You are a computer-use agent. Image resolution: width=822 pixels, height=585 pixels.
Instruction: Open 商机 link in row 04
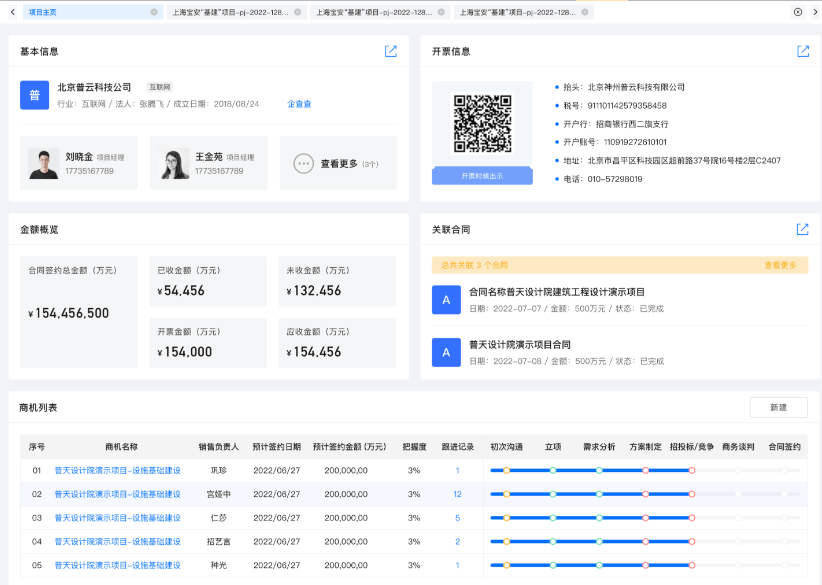pos(117,541)
